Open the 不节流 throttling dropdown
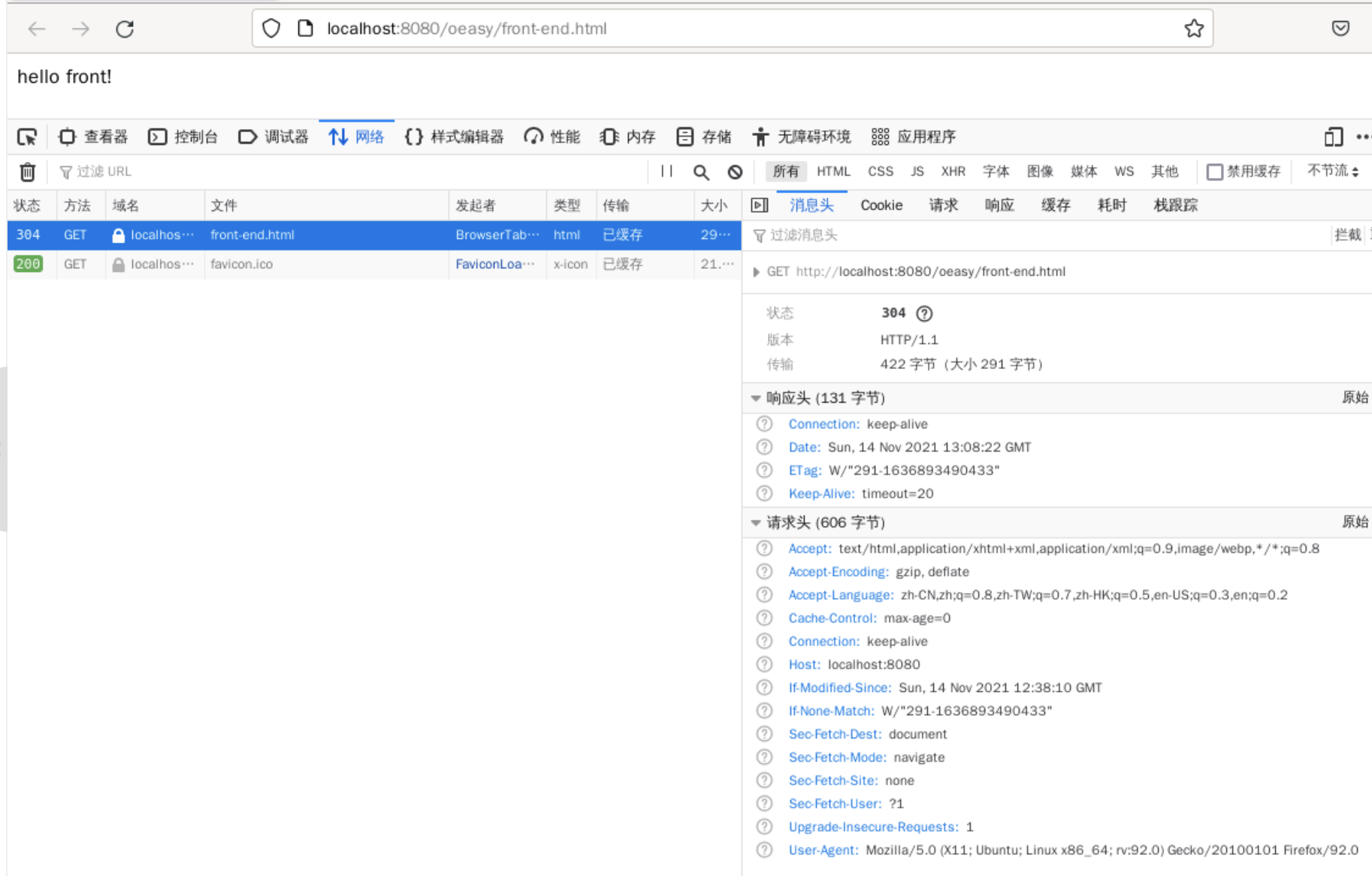The width and height of the screenshot is (1372, 876). [1333, 171]
